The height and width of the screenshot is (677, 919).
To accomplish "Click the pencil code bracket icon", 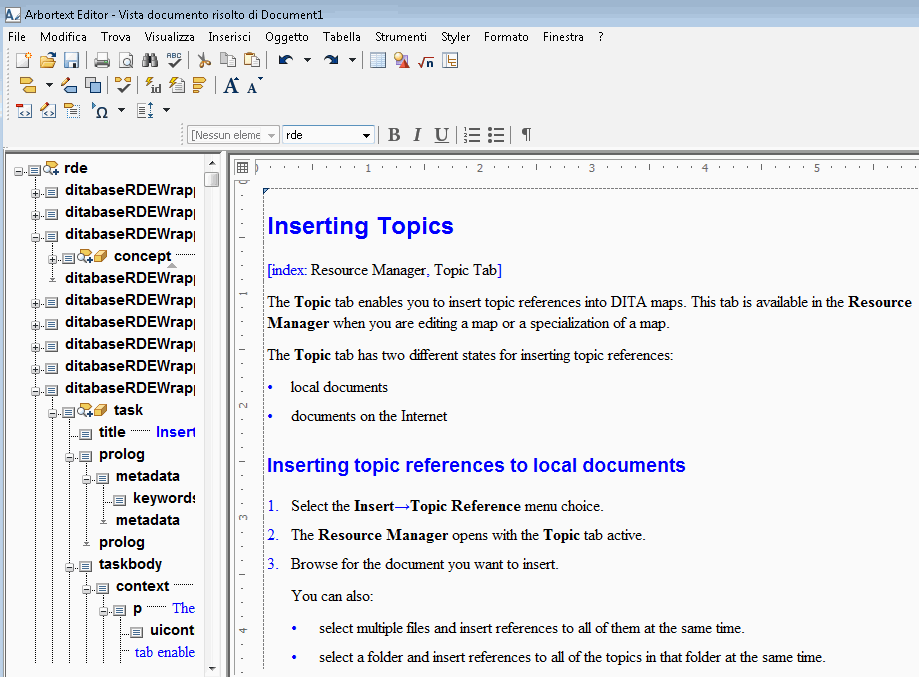I will pyautogui.click(x=48, y=110).
